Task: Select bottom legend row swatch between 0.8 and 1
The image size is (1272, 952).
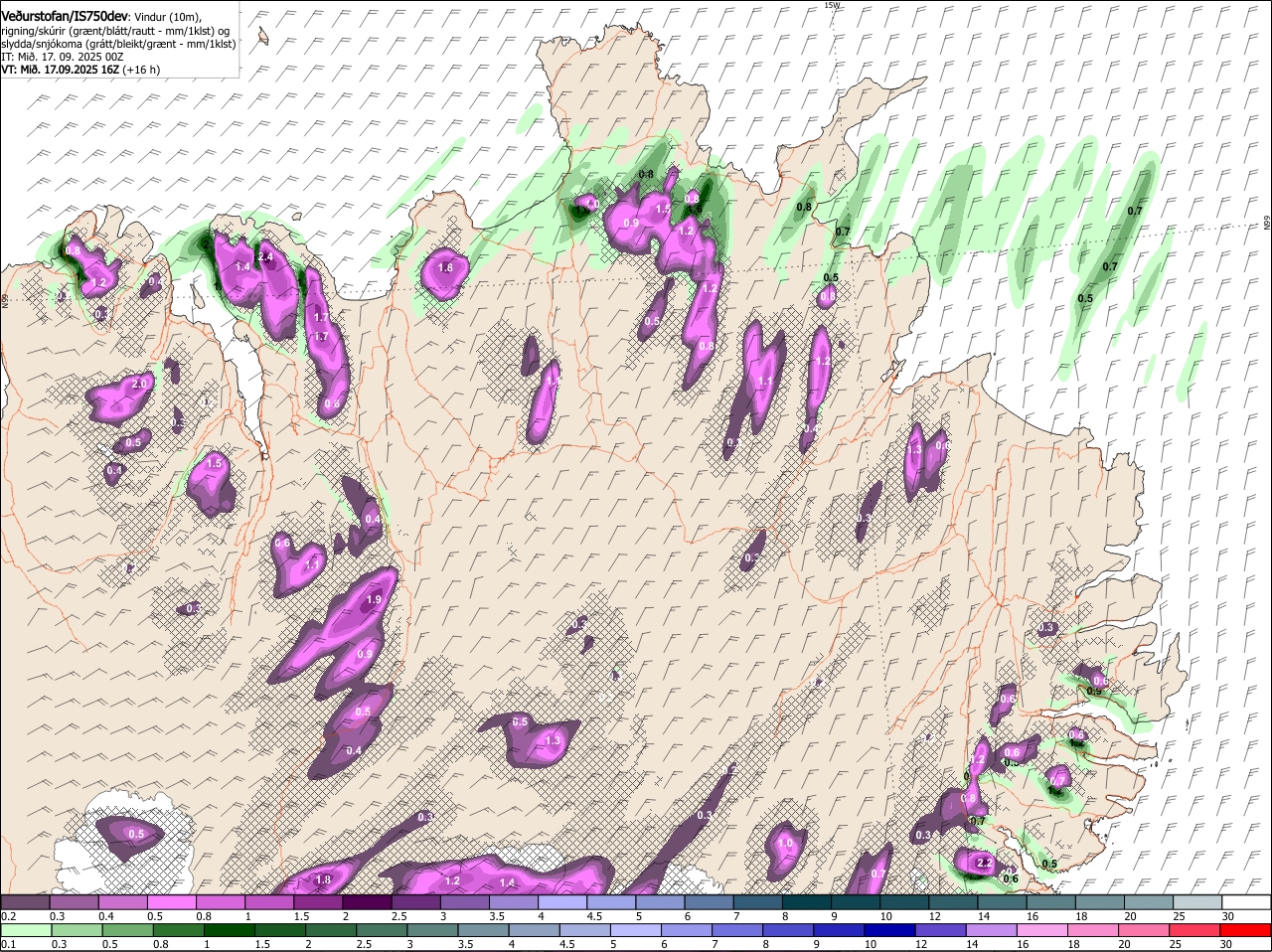Action: pyautogui.click(x=179, y=931)
